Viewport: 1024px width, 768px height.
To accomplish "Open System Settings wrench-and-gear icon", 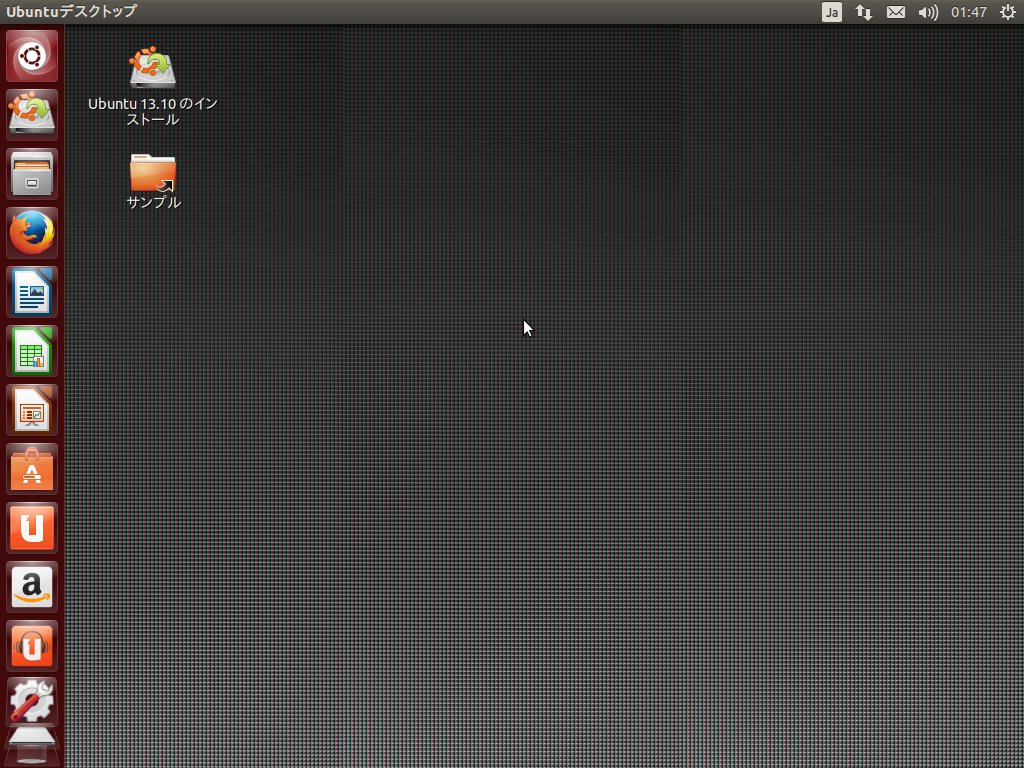I will [x=32, y=703].
